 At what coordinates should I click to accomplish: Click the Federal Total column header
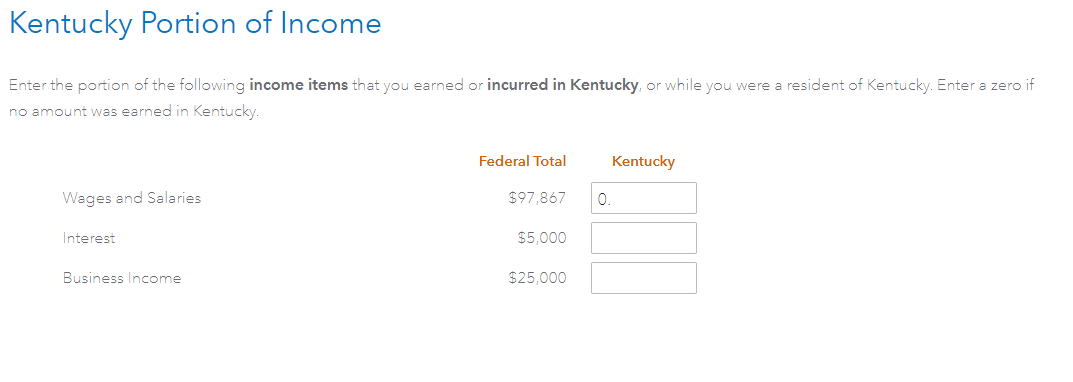point(522,162)
